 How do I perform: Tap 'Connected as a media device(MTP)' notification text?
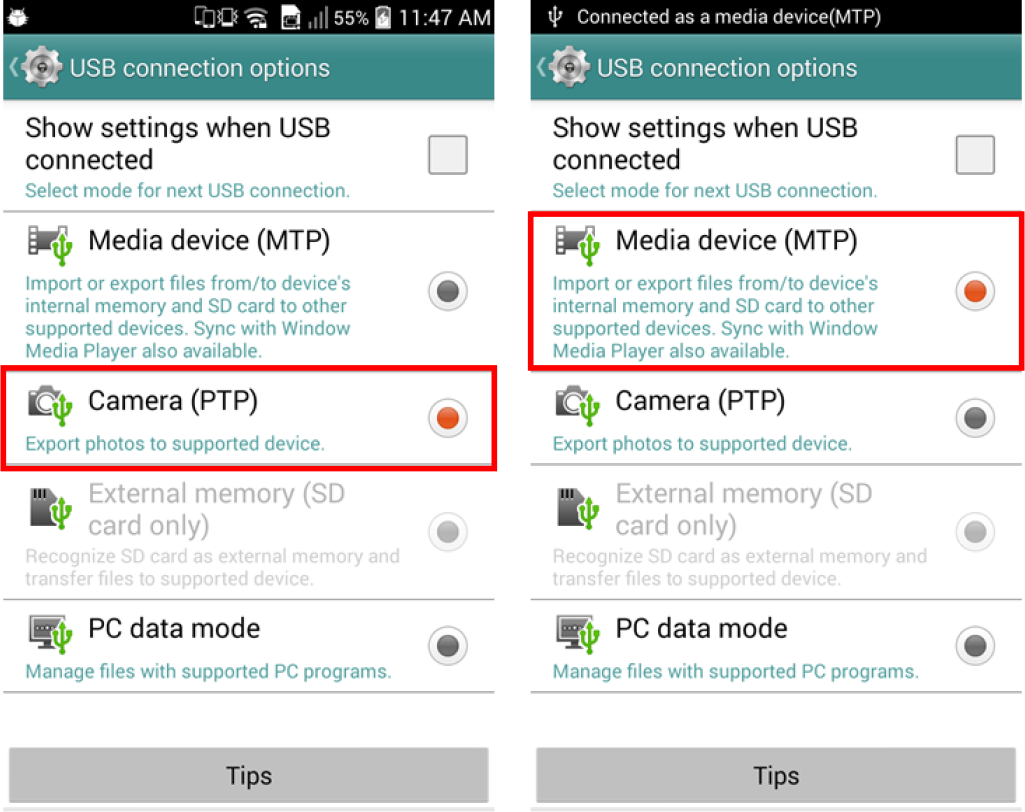(x=731, y=17)
